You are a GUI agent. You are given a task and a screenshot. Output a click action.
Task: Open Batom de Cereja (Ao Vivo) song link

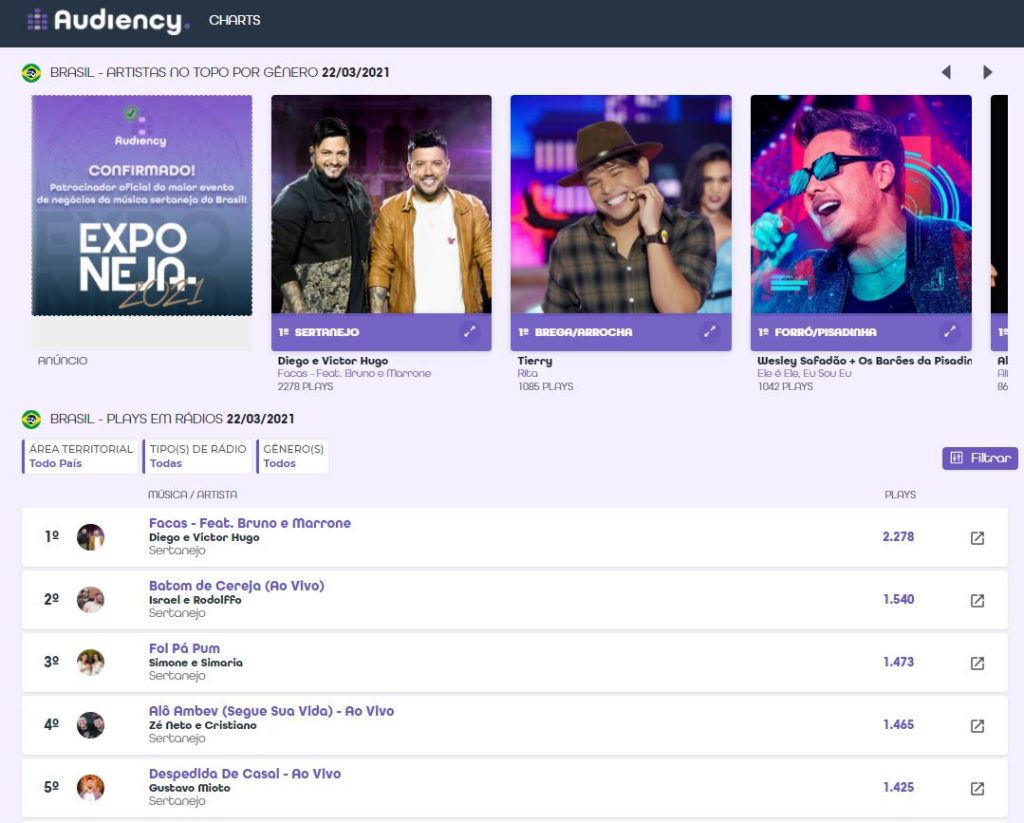click(236, 585)
